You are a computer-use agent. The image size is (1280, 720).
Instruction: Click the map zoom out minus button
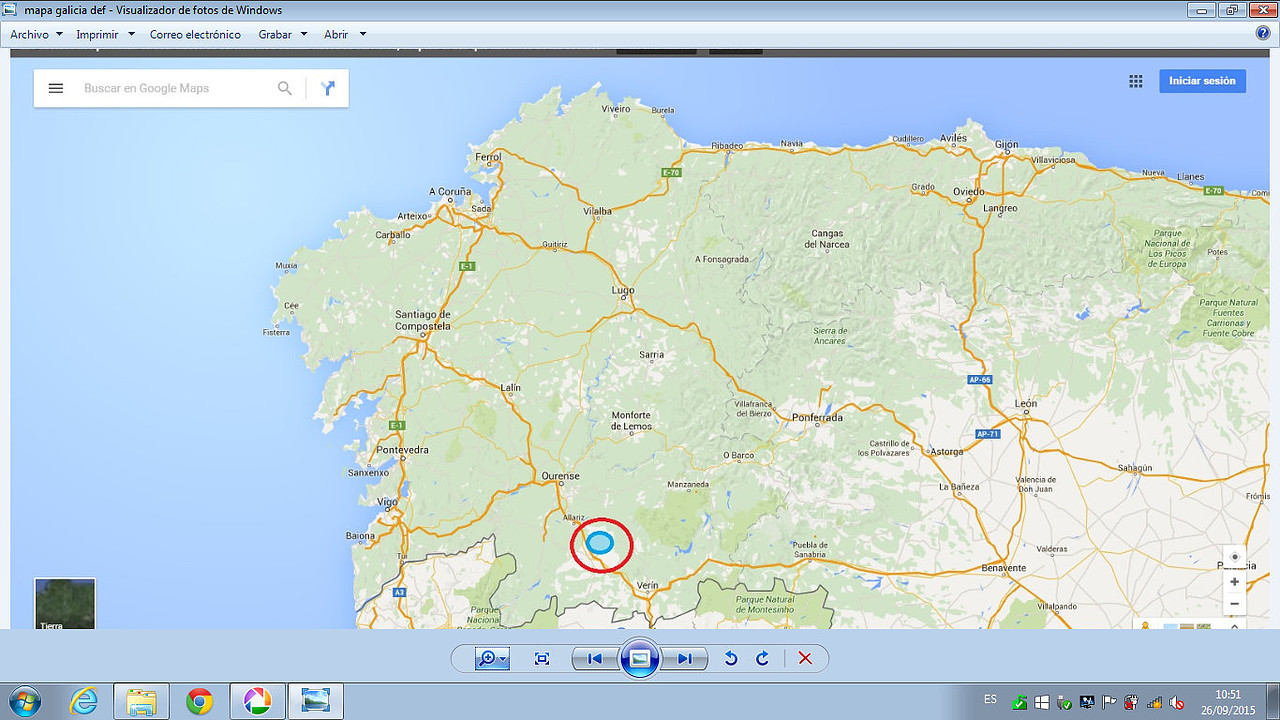point(1235,604)
